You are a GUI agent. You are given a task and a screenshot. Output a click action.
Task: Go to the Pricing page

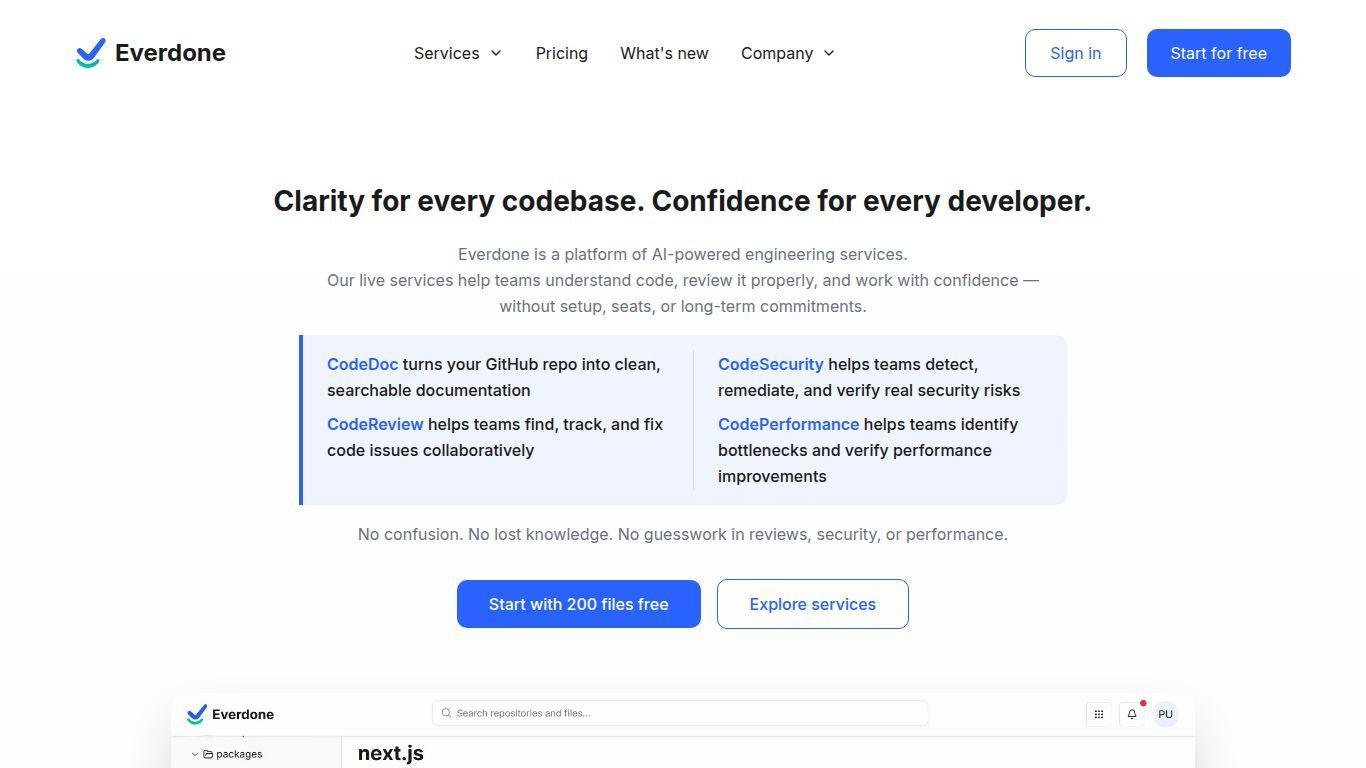coord(561,53)
